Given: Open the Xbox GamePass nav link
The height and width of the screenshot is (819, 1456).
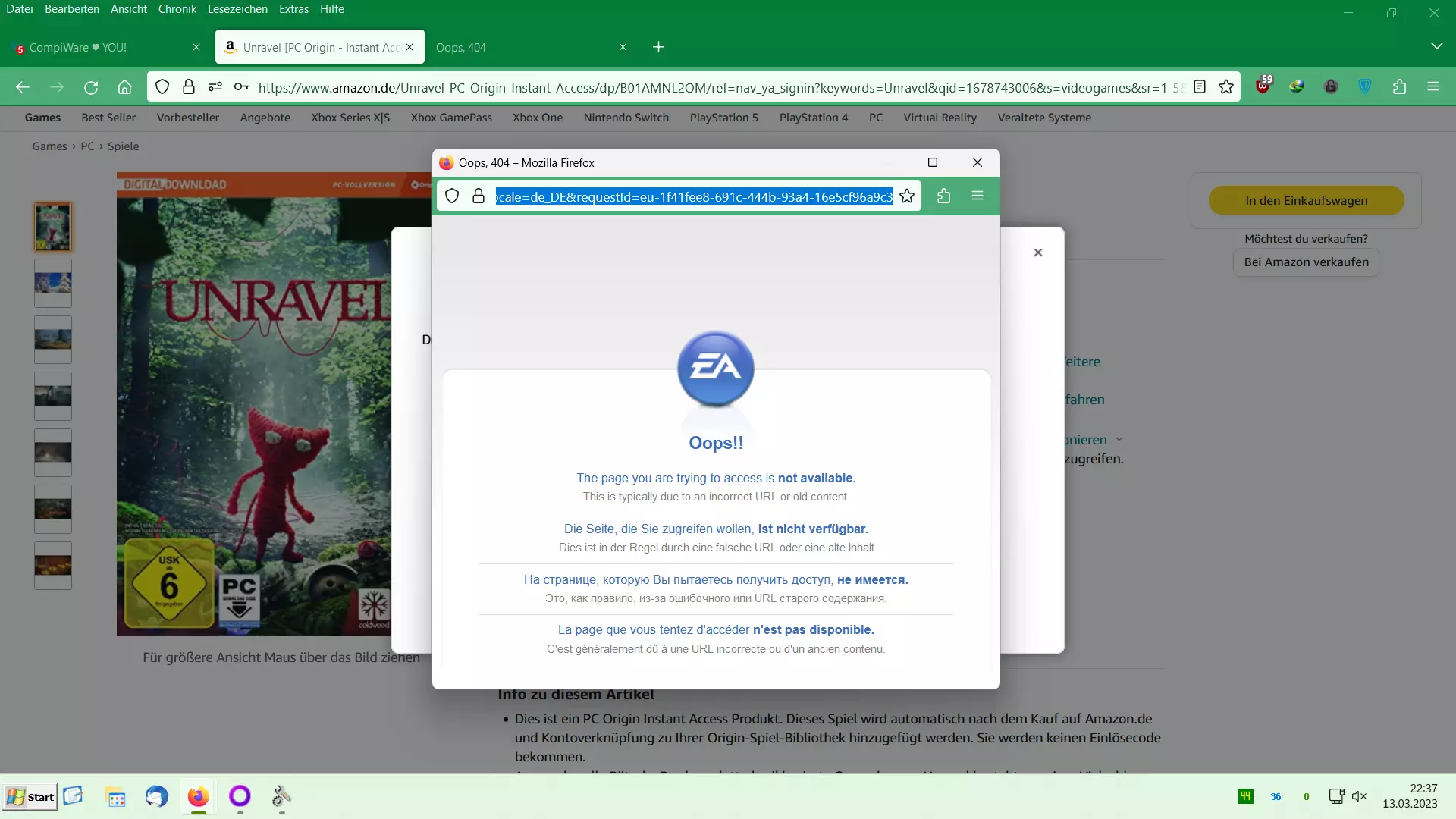Looking at the screenshot, I should (451, 118).
